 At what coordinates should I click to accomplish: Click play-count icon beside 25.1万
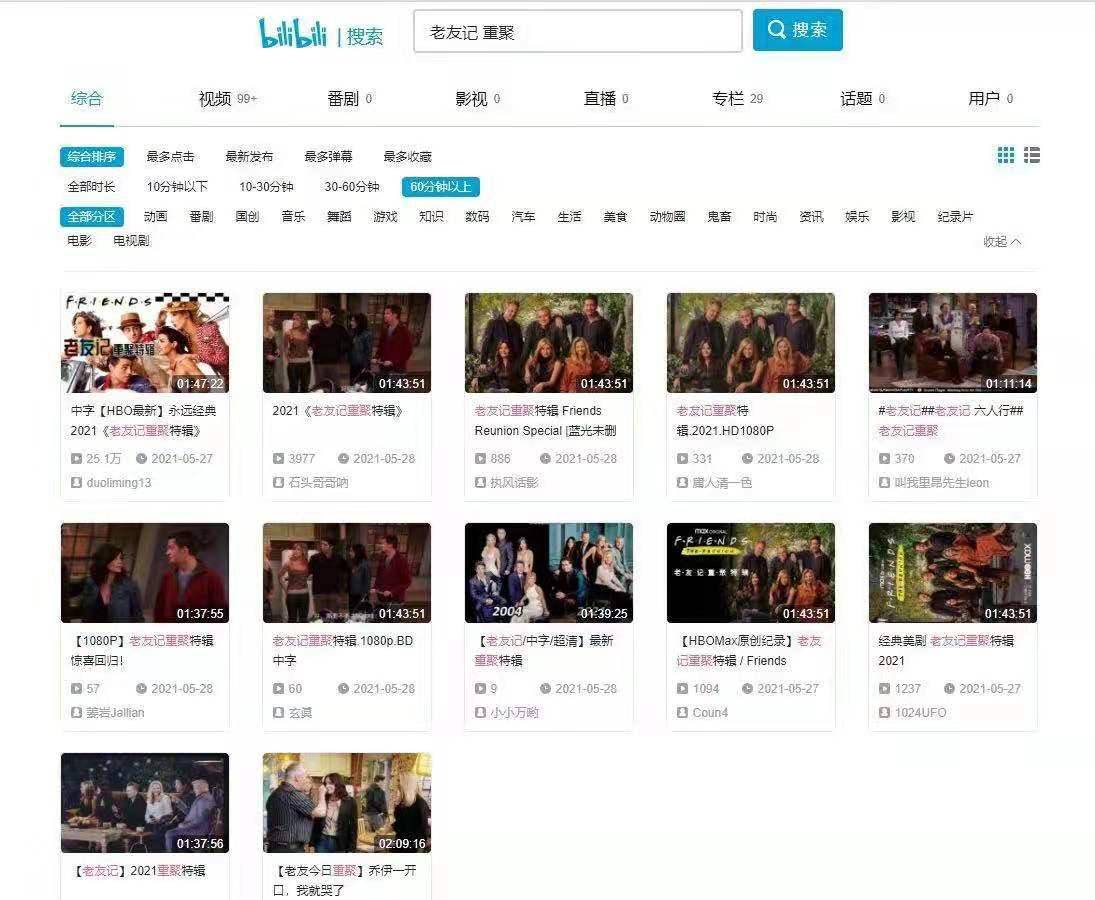(x=76, y=459)
